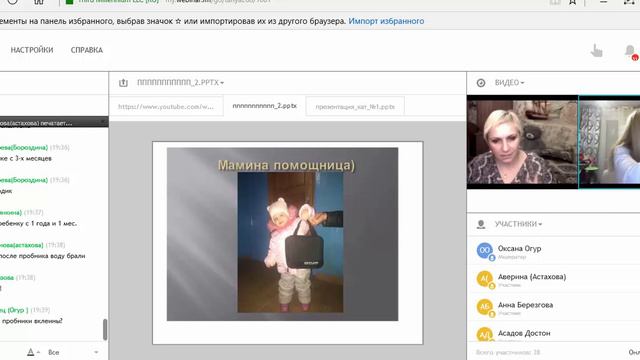The height and width of the screenshot is (360, 640).
Task: Open the notifications bell icon
Action: [631, 51]
